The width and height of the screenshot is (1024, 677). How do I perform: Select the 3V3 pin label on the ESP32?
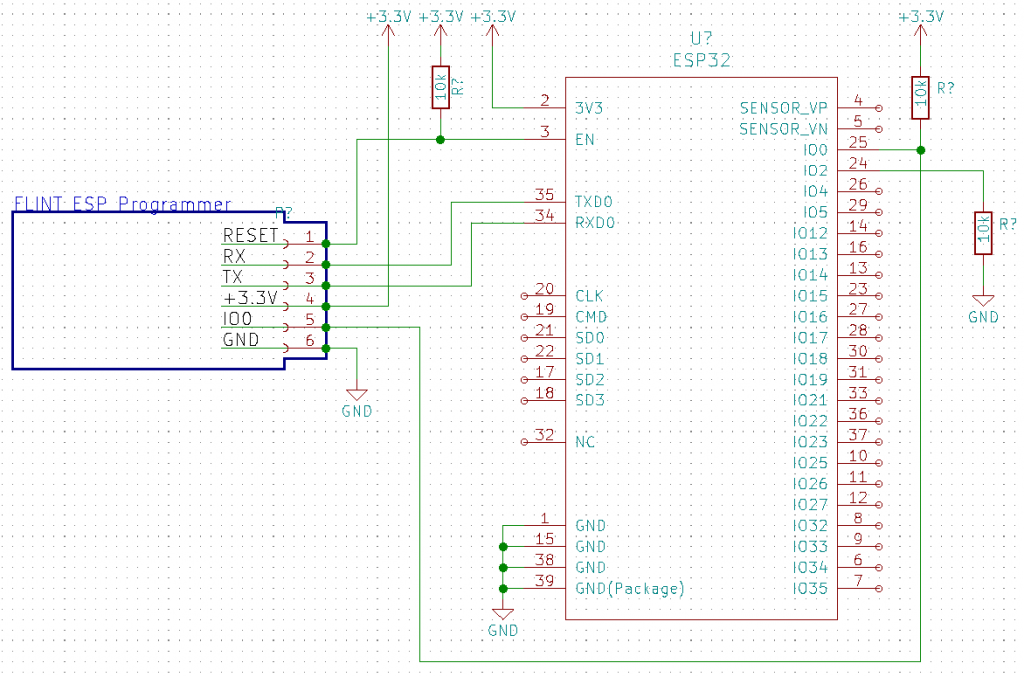(589, 108)
